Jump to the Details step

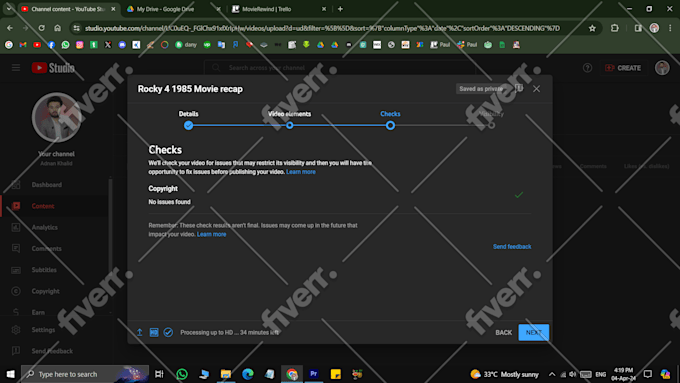pos(188,120)
